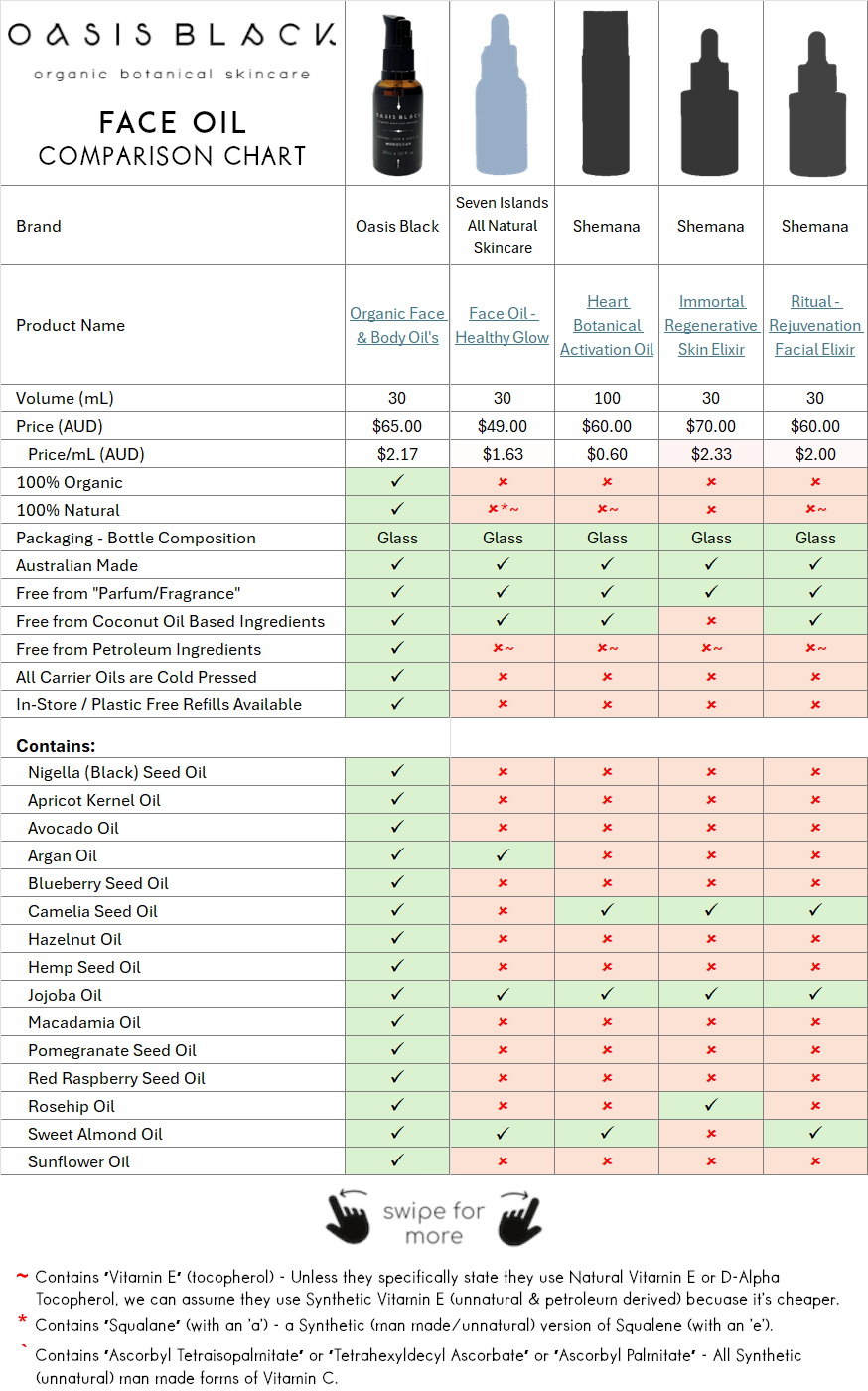
Task: Click the right swipe hand icon
Action: pos(520,1216)
